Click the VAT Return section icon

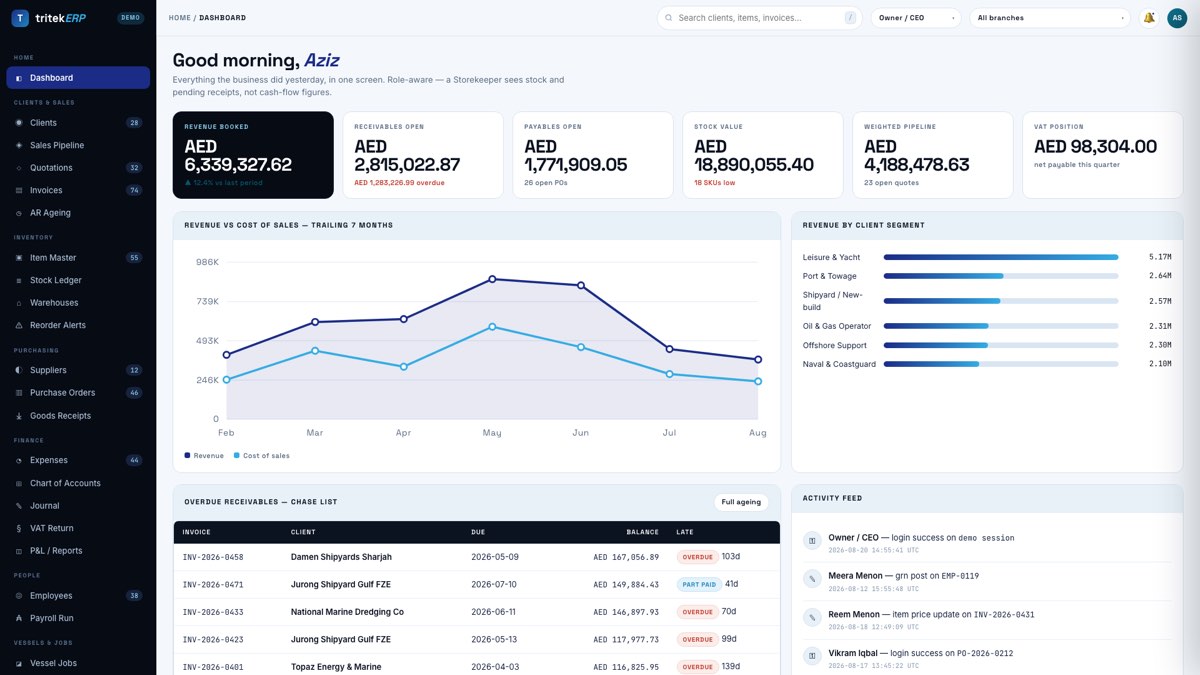(19, 528)
